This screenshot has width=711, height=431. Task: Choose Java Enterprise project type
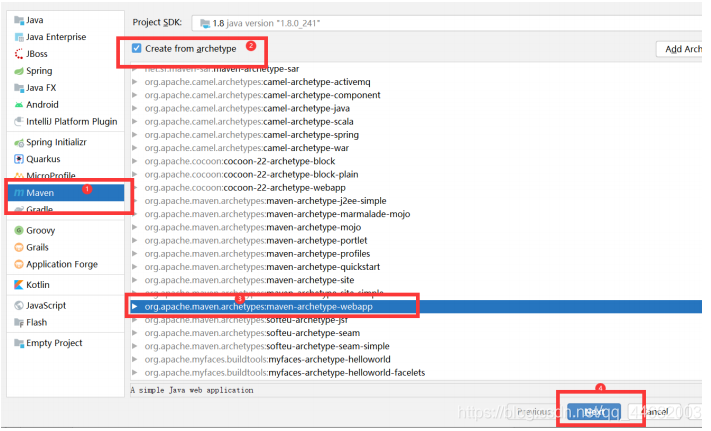[x=66, y=37]
